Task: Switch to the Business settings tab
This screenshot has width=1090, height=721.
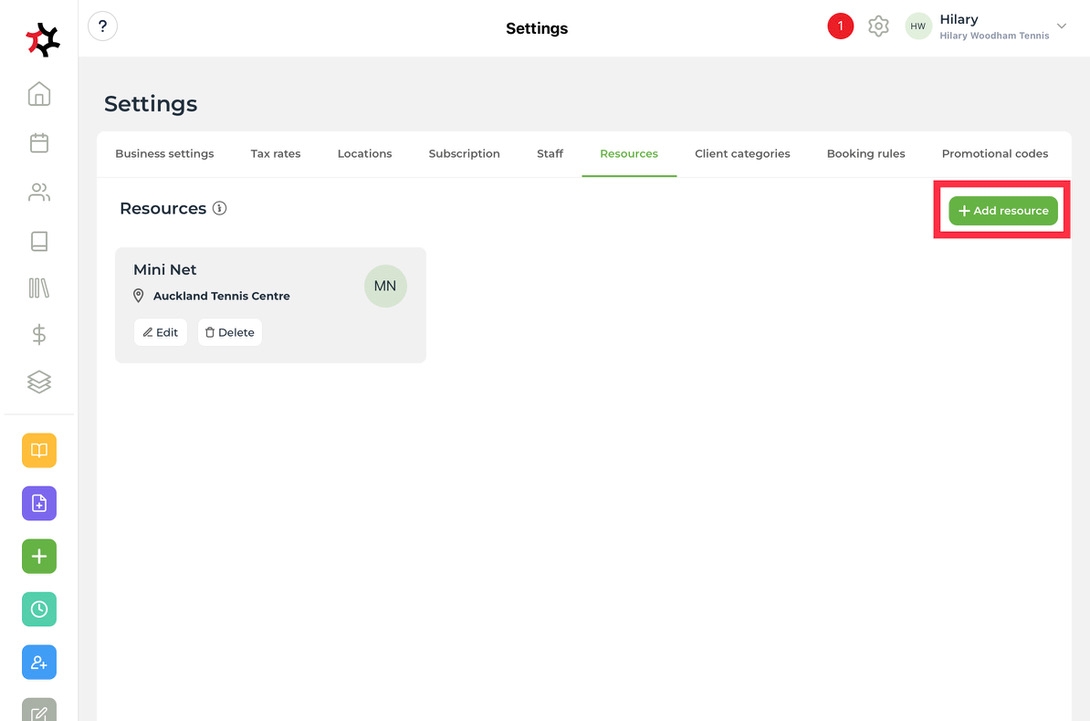Action: point(164,154)
